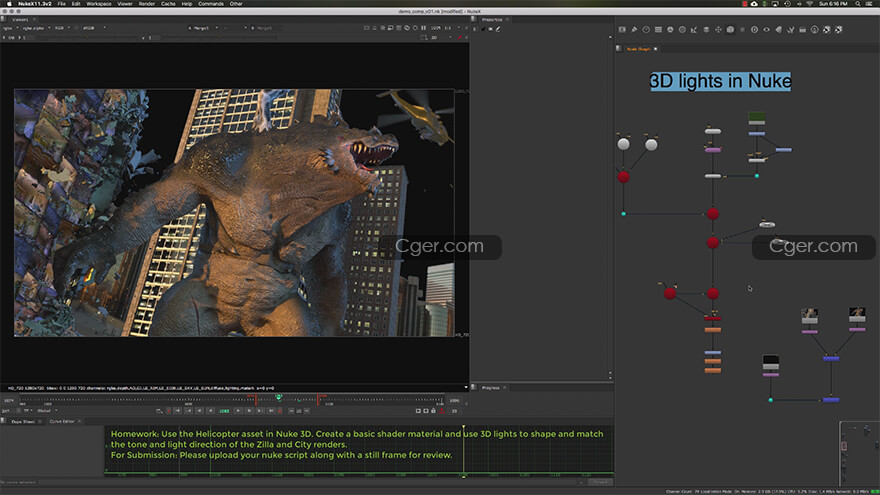Open the Filter nodes toolbar menu
The image size is (880, 495).
pyautogui.click(x=682, y=30)
